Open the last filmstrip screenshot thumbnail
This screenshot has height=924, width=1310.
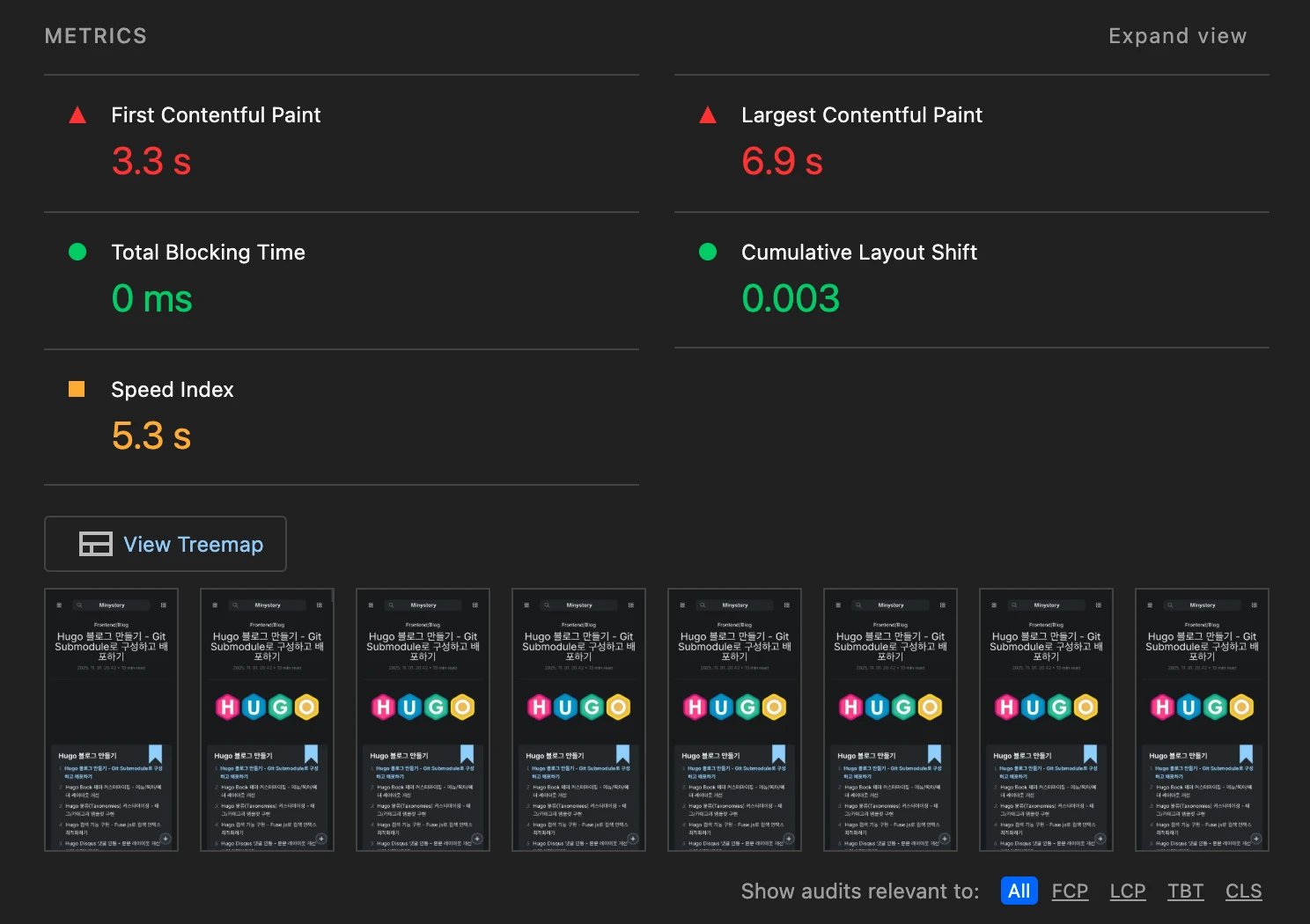click(1203, 720)
